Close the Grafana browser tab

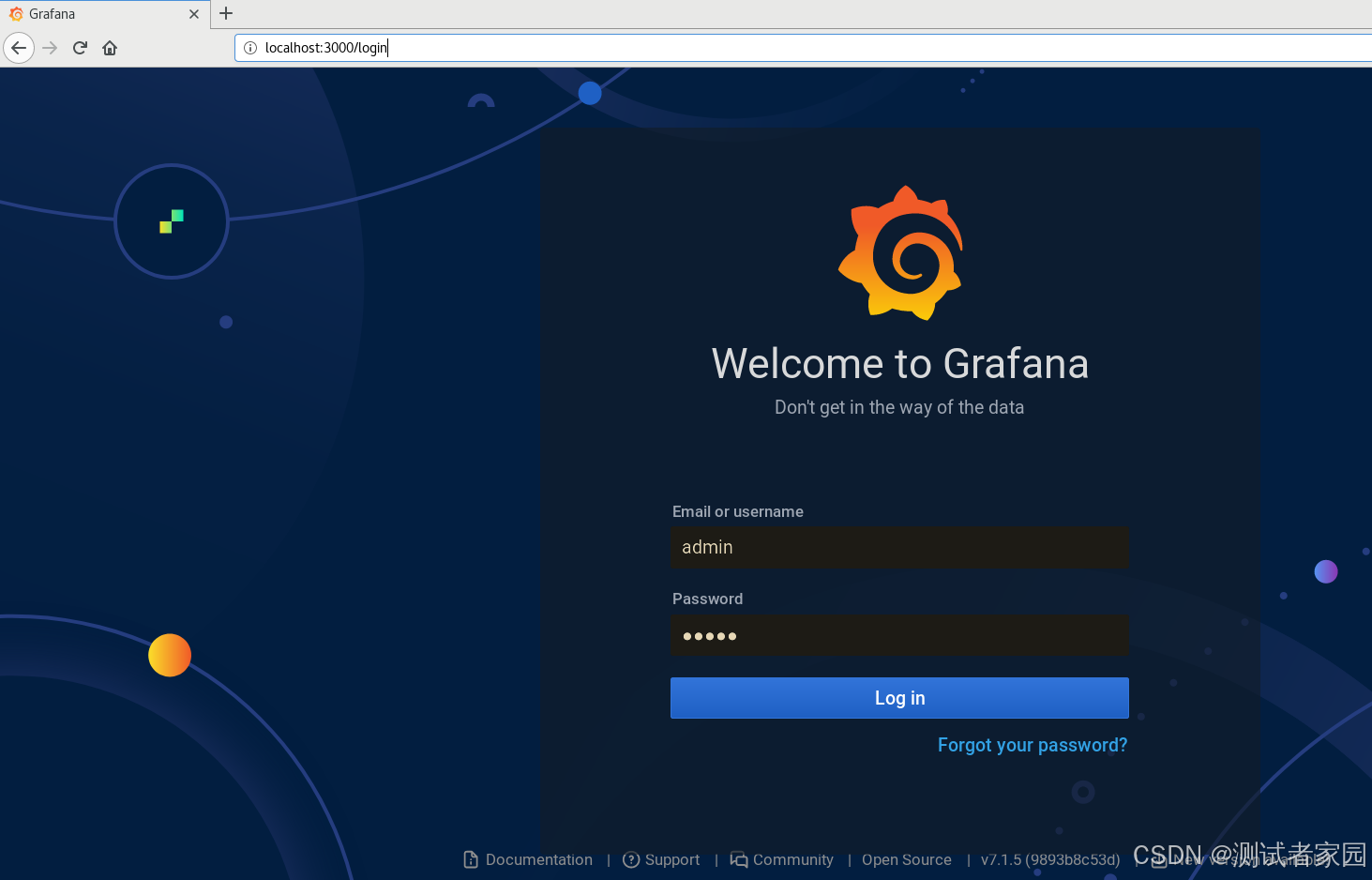[194, 14]
